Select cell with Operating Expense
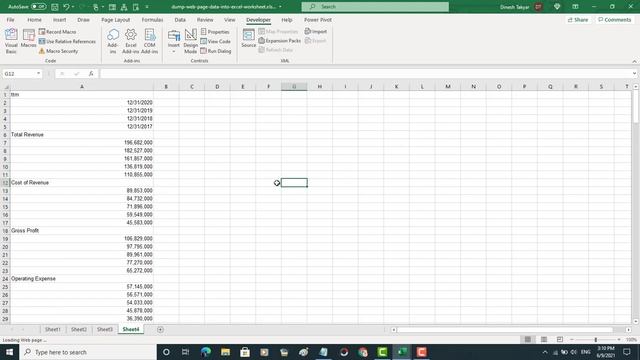The height and width of the screenshot is (360, 640). (x=82, y=278)
